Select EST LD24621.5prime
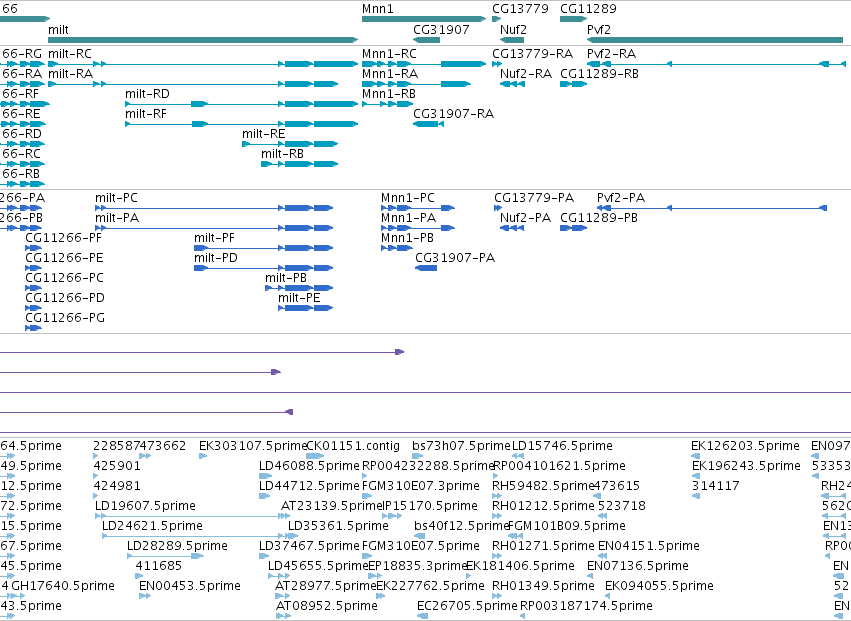The image size is (851, 621). pos(152,527)
